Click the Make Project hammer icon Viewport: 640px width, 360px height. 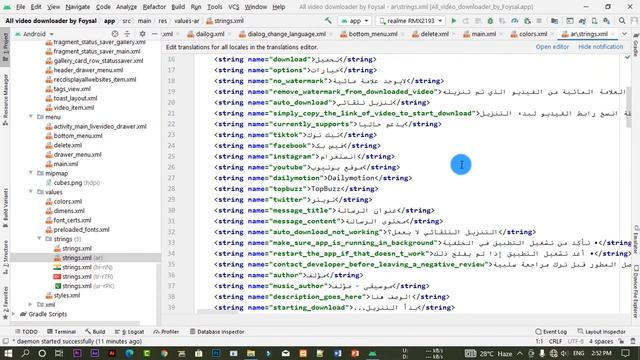coord(328,20)
